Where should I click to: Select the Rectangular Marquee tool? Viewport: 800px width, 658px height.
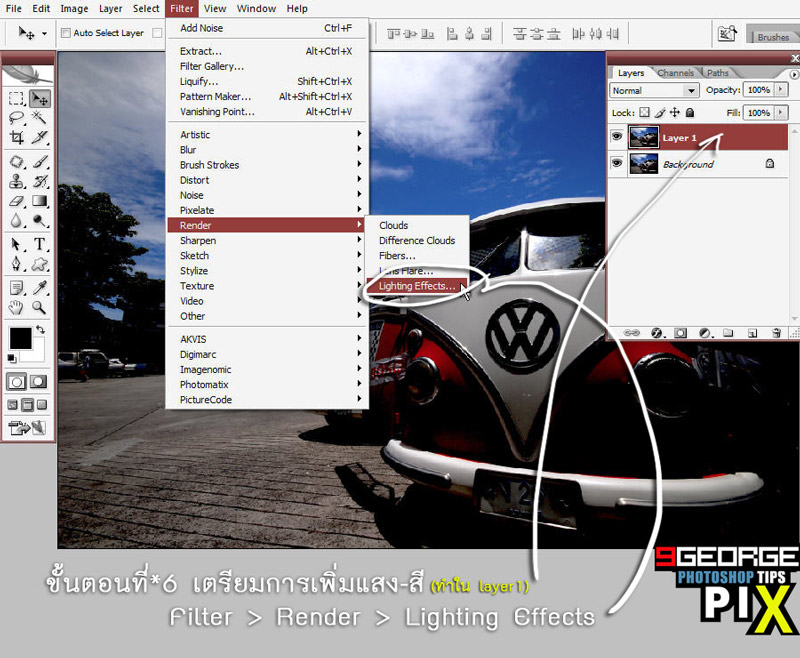tap(16, 98)
